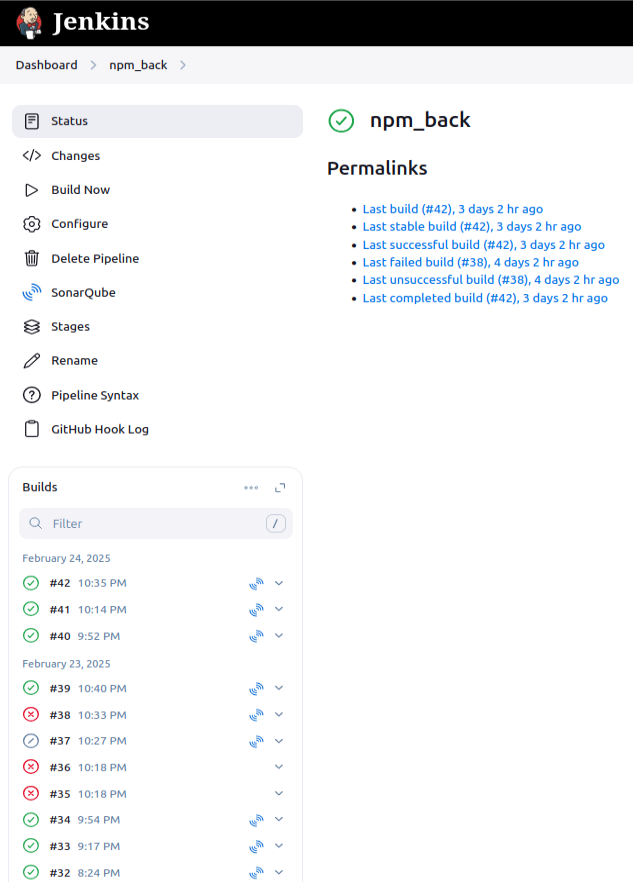Open the Builds three-dot options menu
Screen dimensions: 633x882
tap(251, 488)
